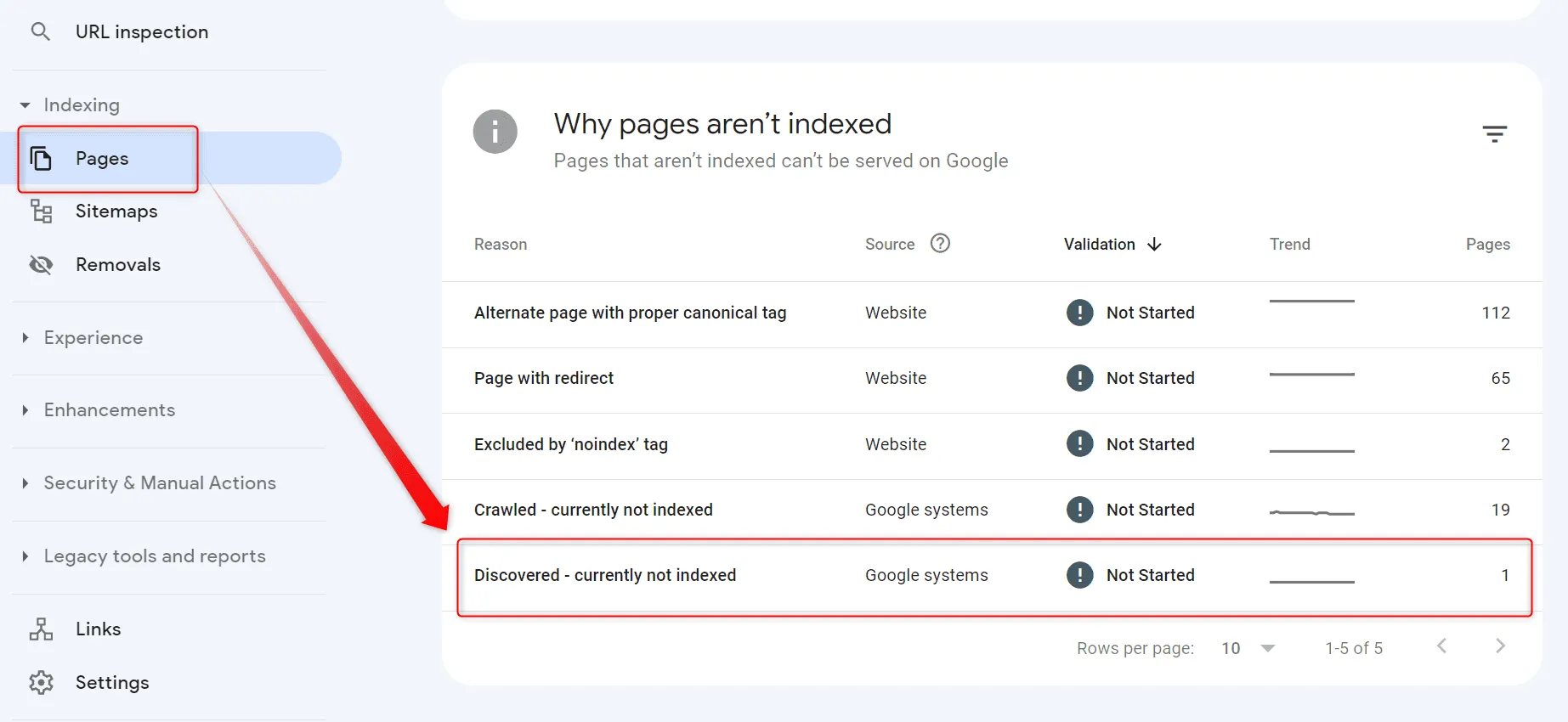The width and height of the screenshot is (1568, 722).
Task: Click the Pages column header
Action: point(1488,245)
